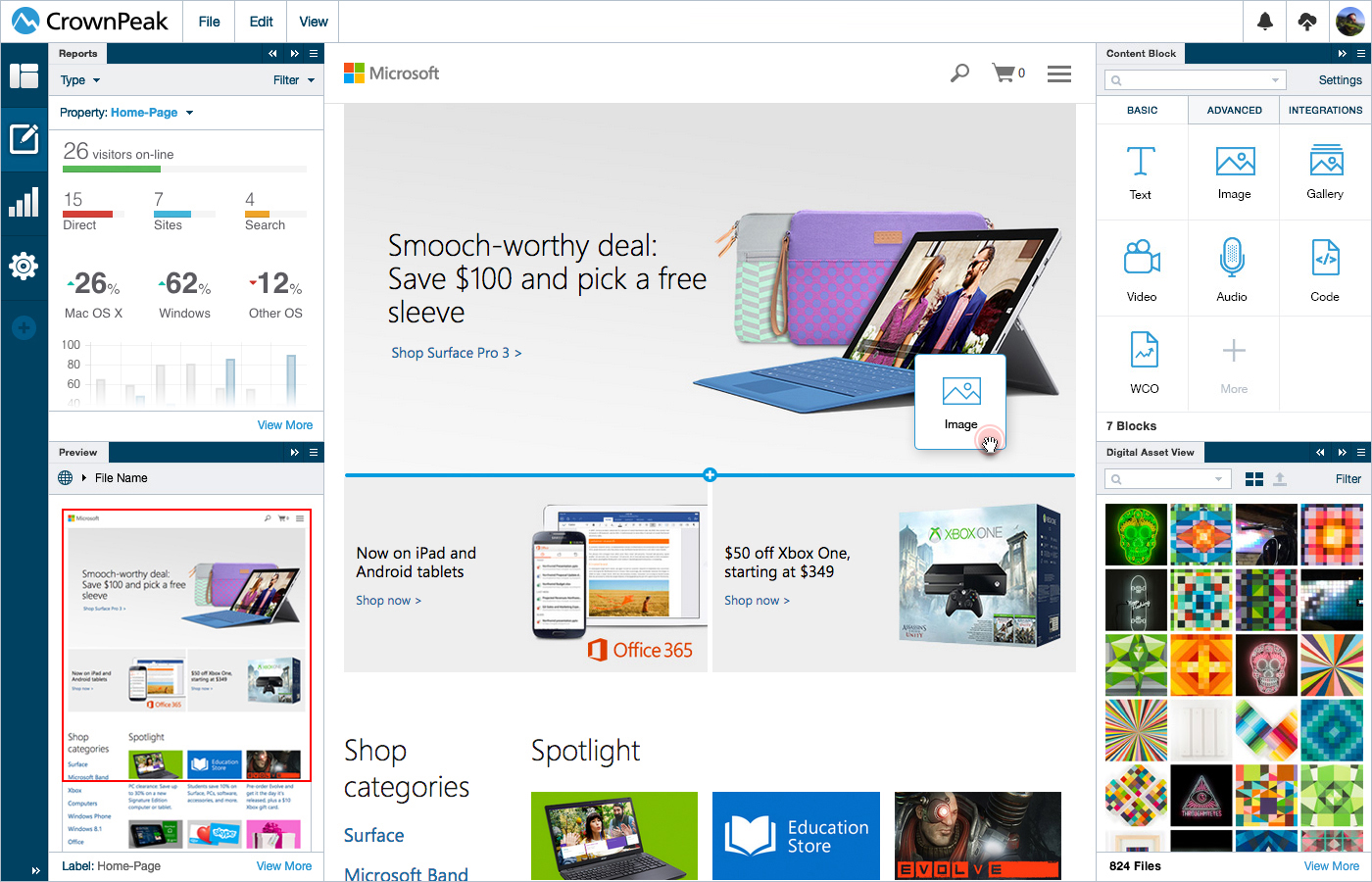The image size is (1372, 882).
Task: Select the green skull asset thumbnail
Action: (1136, 535)
